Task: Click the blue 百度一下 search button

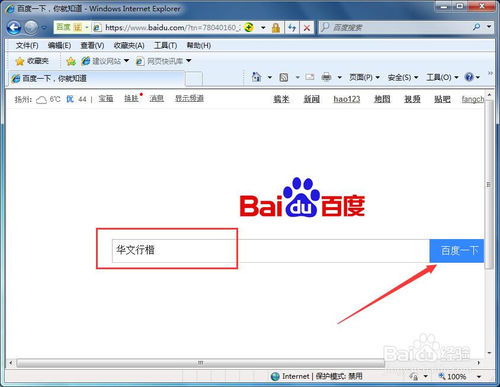Action: pos(457,251)
